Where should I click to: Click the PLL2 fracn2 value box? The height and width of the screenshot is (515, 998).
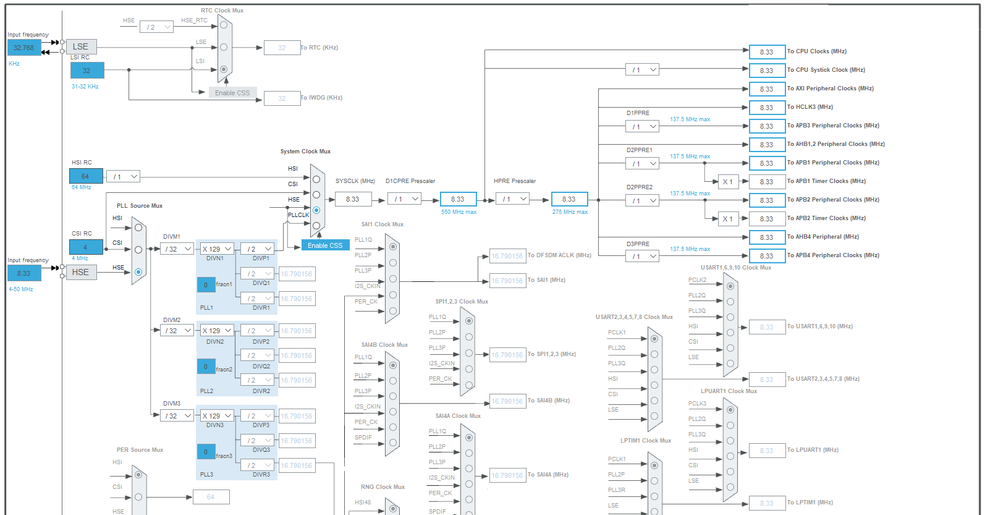[x=206, y=367]
